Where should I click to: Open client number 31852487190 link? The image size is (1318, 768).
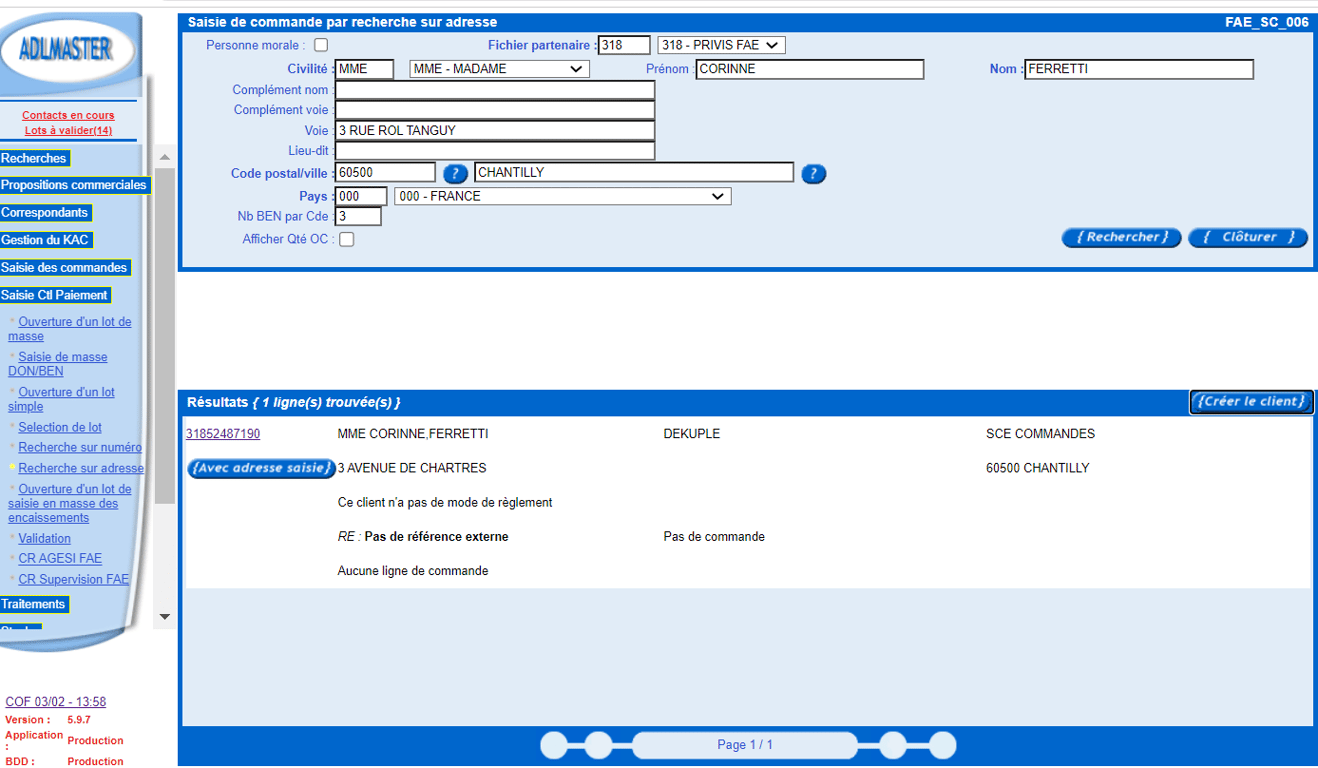point(223,434)
